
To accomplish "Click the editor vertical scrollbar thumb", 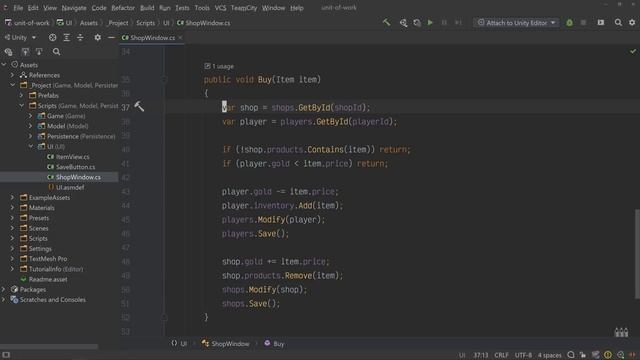I will click(x=637, y=254).
